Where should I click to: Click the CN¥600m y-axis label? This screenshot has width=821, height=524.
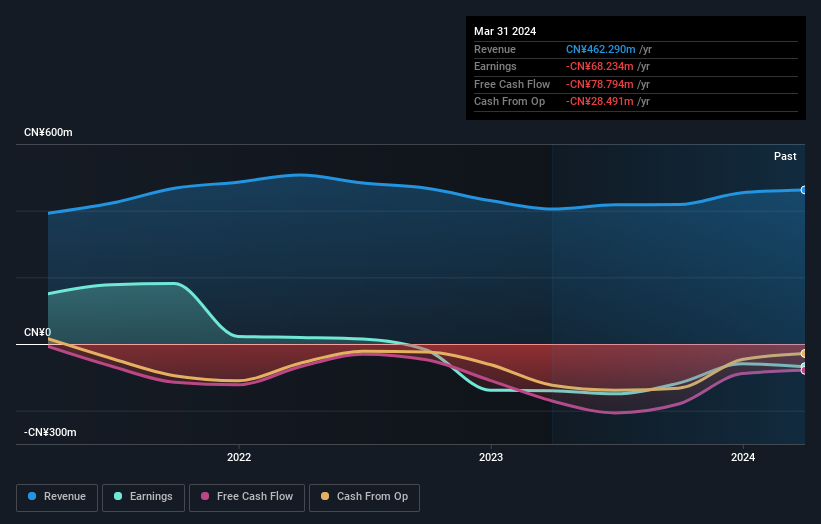48,132
